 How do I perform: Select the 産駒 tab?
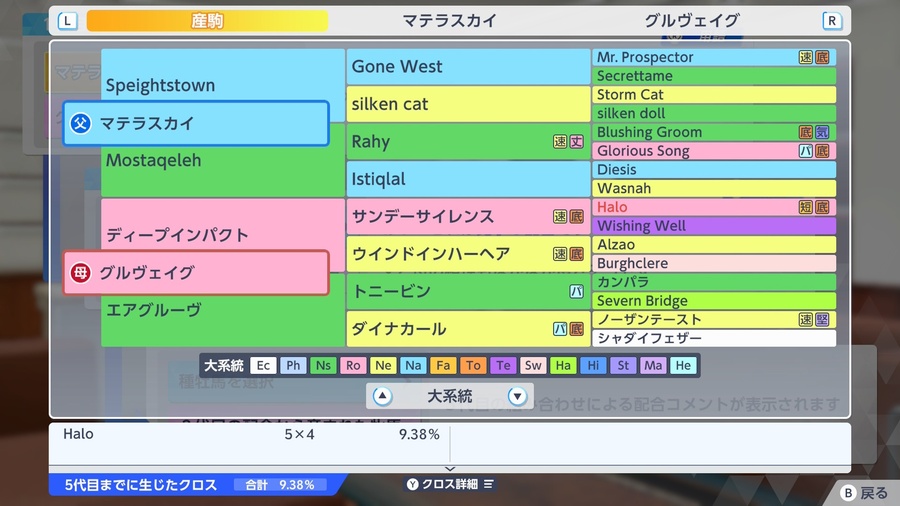(207, 21)
